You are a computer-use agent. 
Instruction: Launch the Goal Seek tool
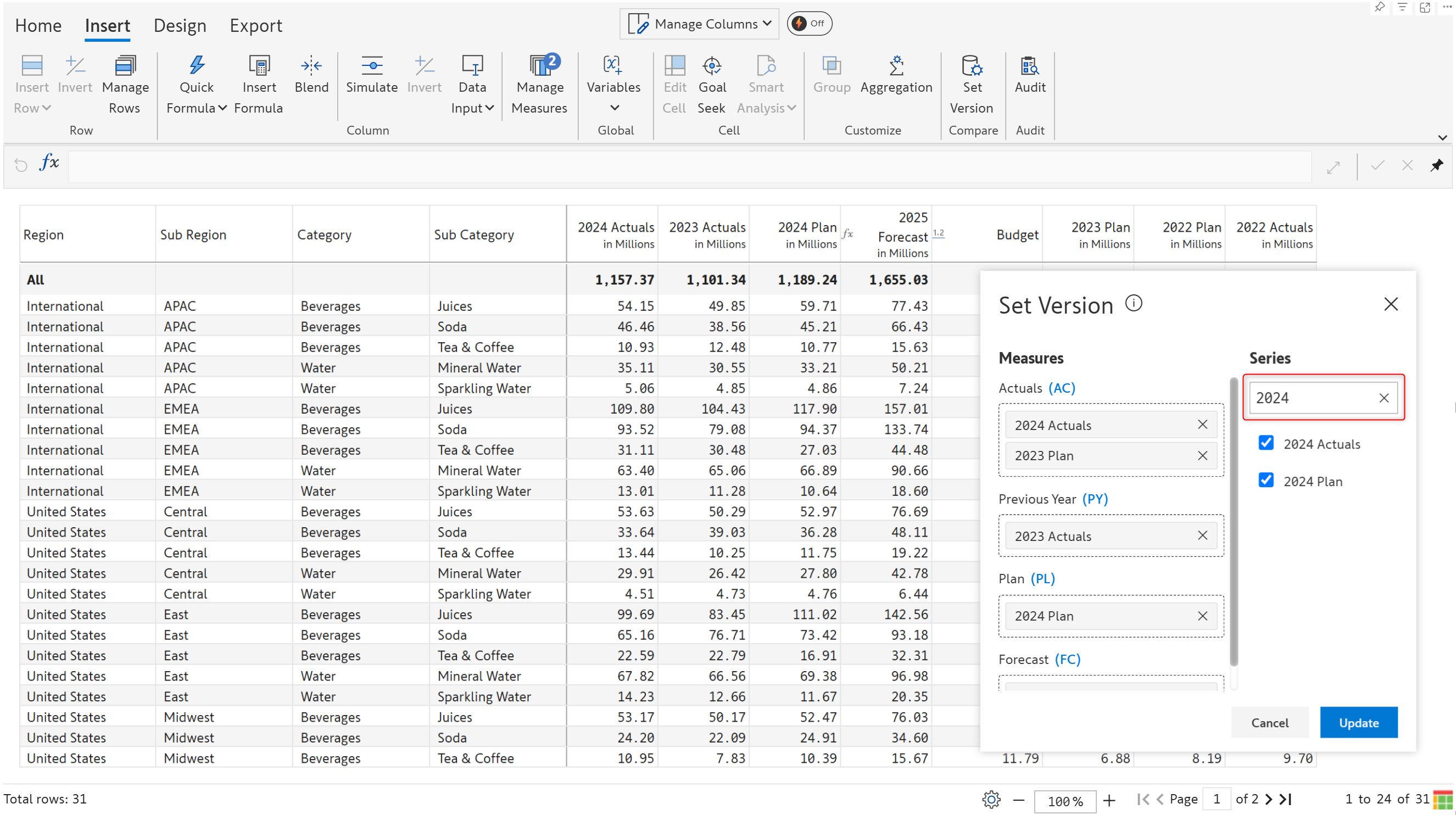tap(712, 66)
